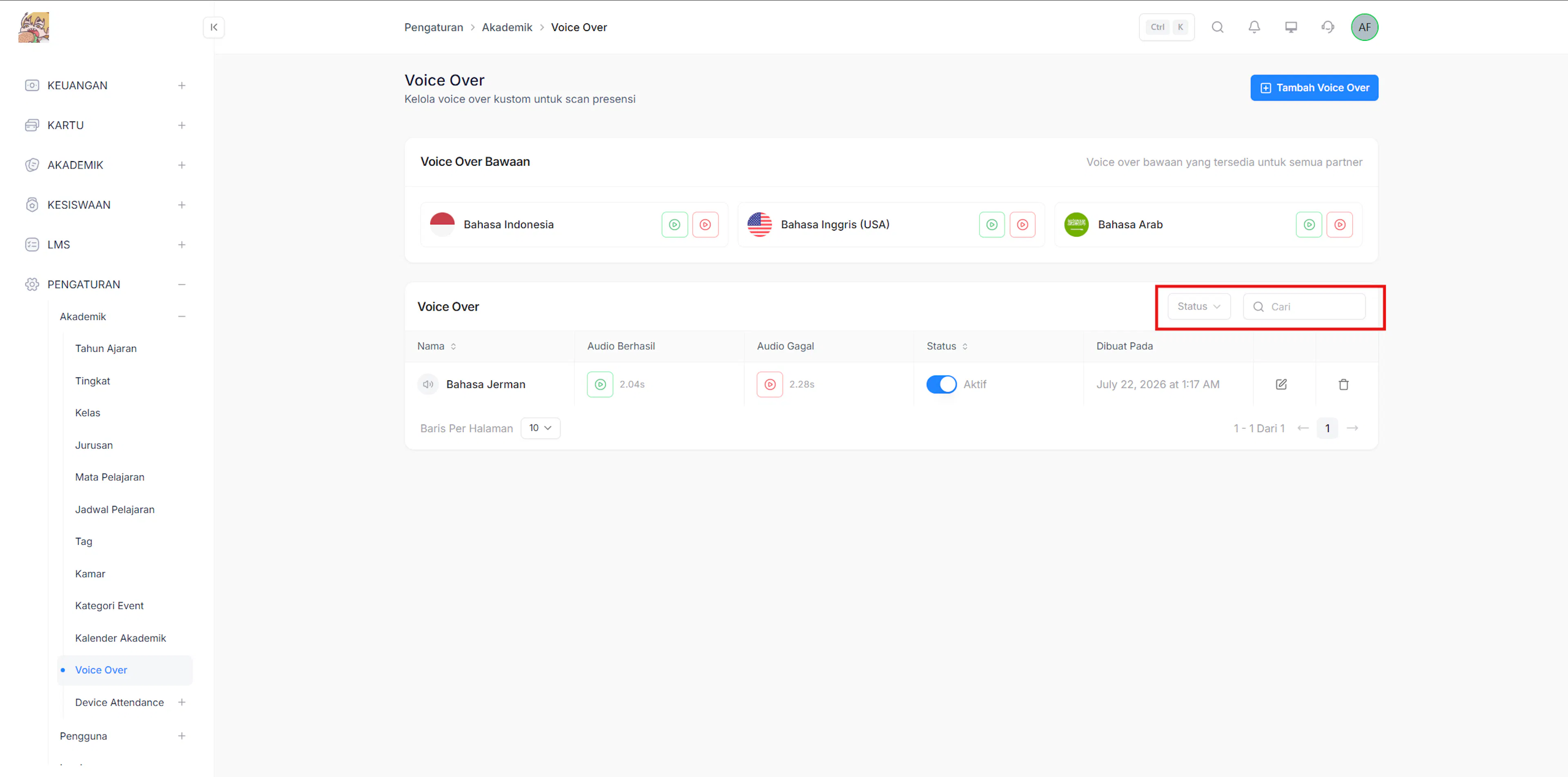Toggle Aktif switch for Bahasa Jerman
Viewport: 1568px width, 777px height.
click(941, 384)
